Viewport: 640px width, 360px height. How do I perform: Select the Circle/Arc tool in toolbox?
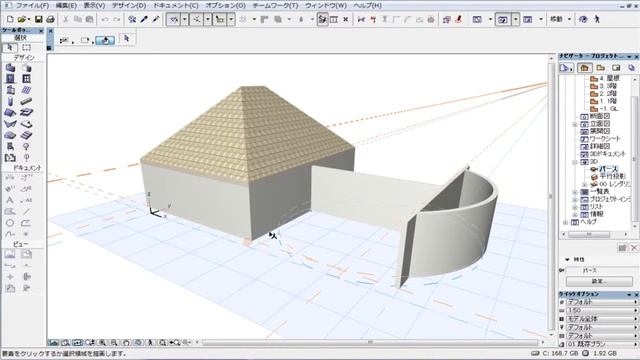click(10, 223)
